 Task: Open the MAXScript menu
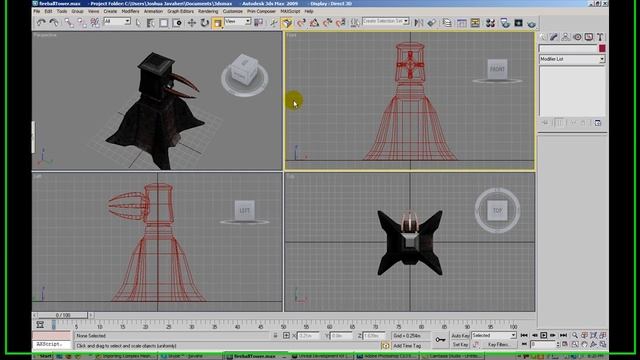(x=290, y=11)
